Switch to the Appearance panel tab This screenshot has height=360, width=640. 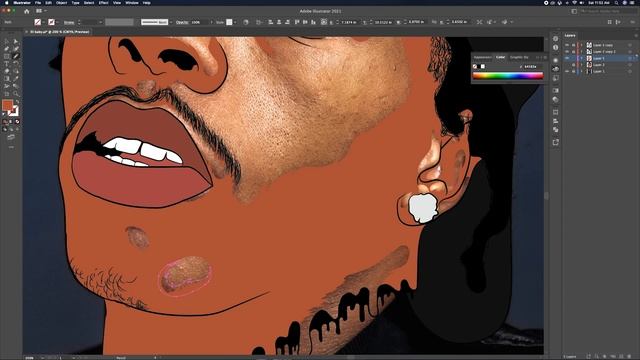click(483, 57)
